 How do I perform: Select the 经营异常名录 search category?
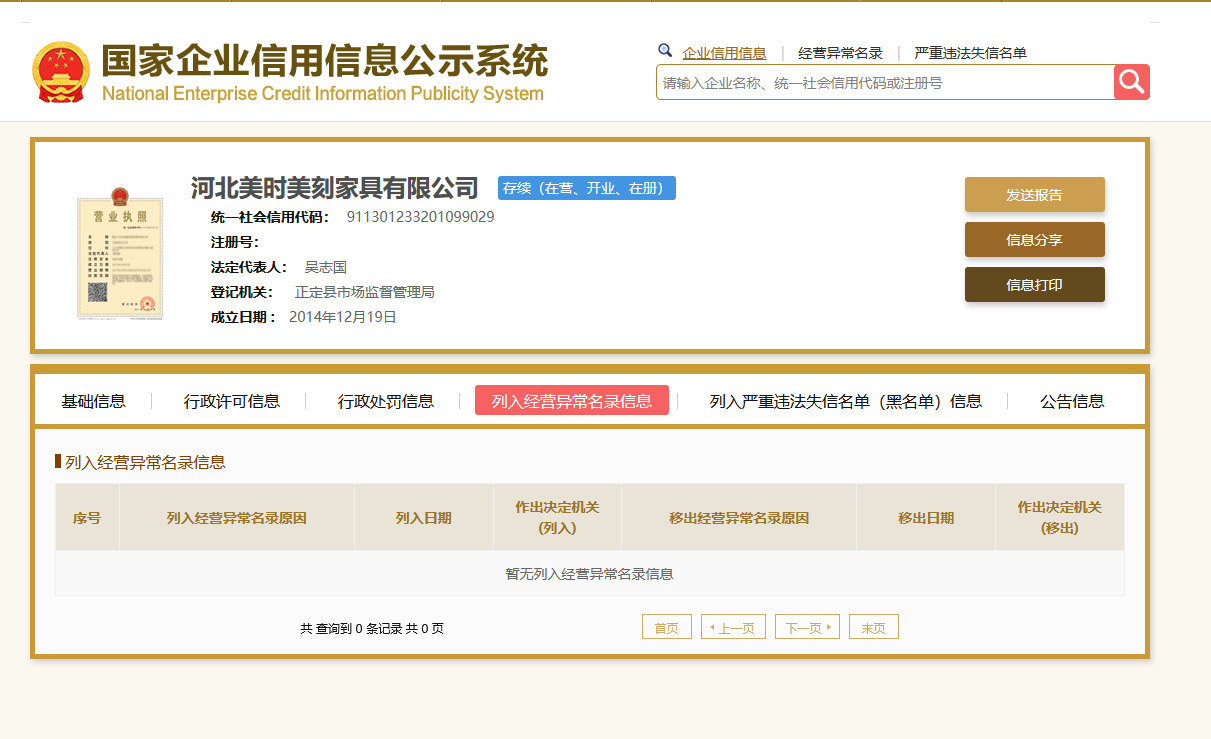840,53
